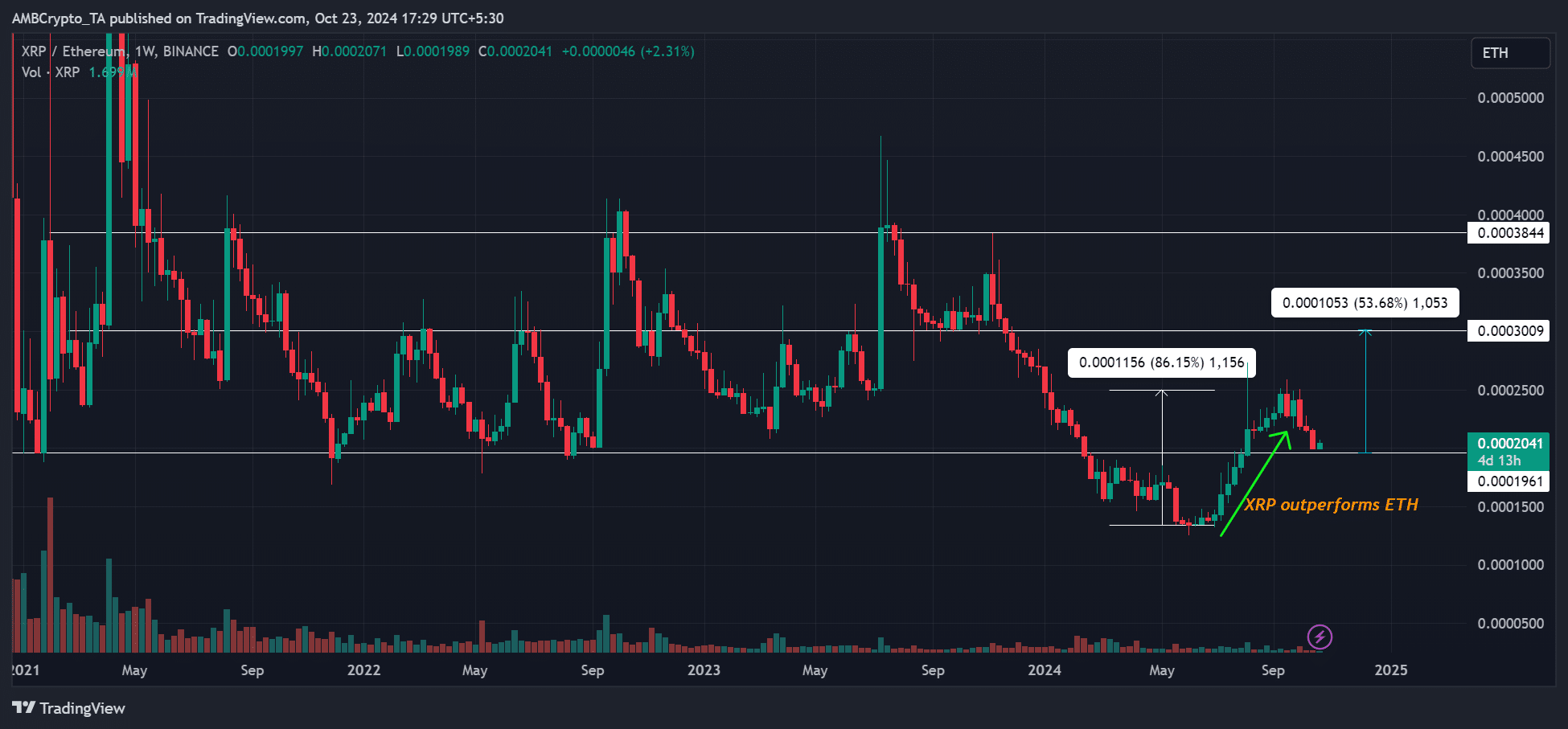The width and height of the screenshot is (1568, 729).
Task: Click the 2025 label on time axis
Action: coord(1391,670)
